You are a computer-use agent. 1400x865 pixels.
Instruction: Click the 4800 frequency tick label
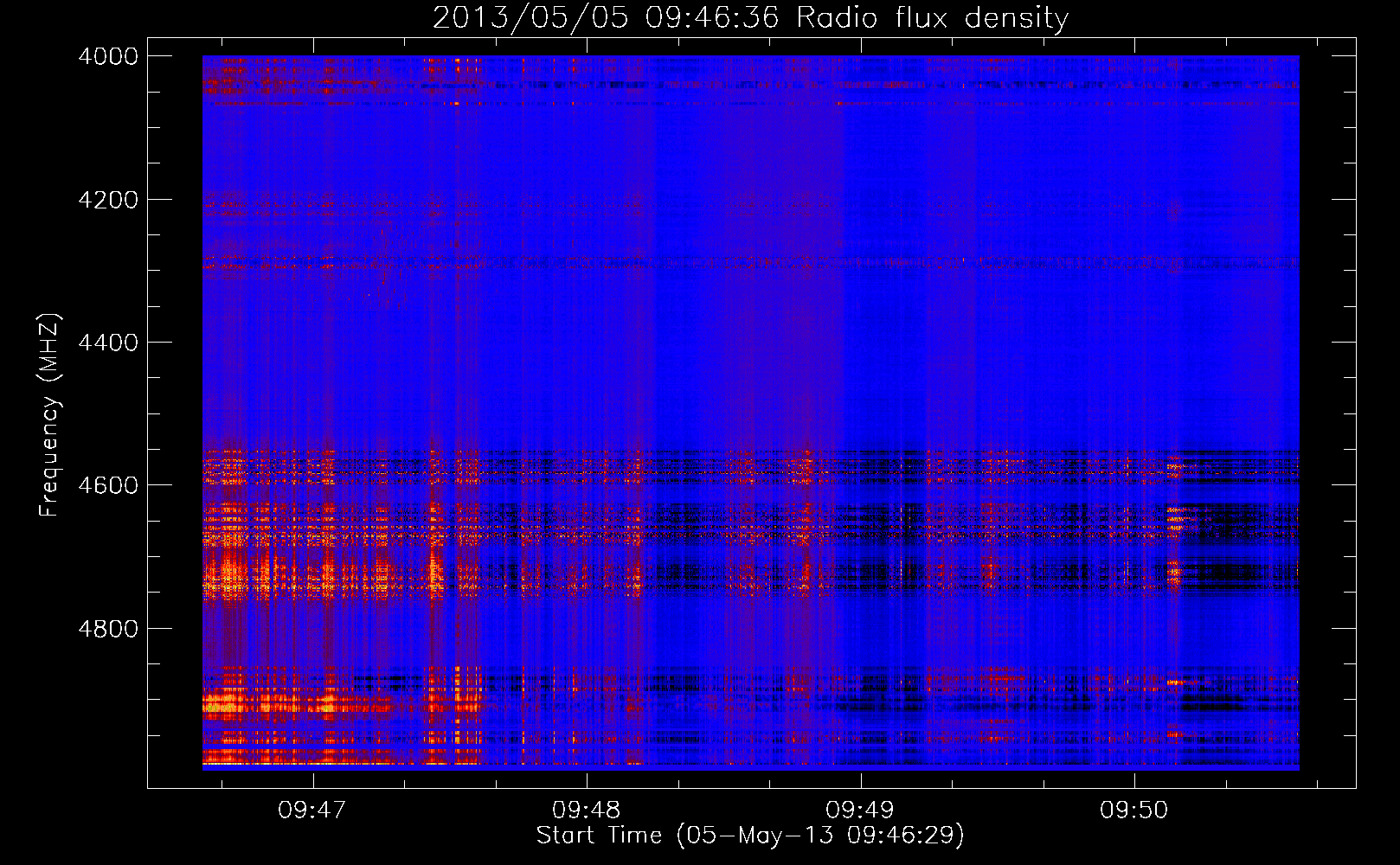(108, 629)
